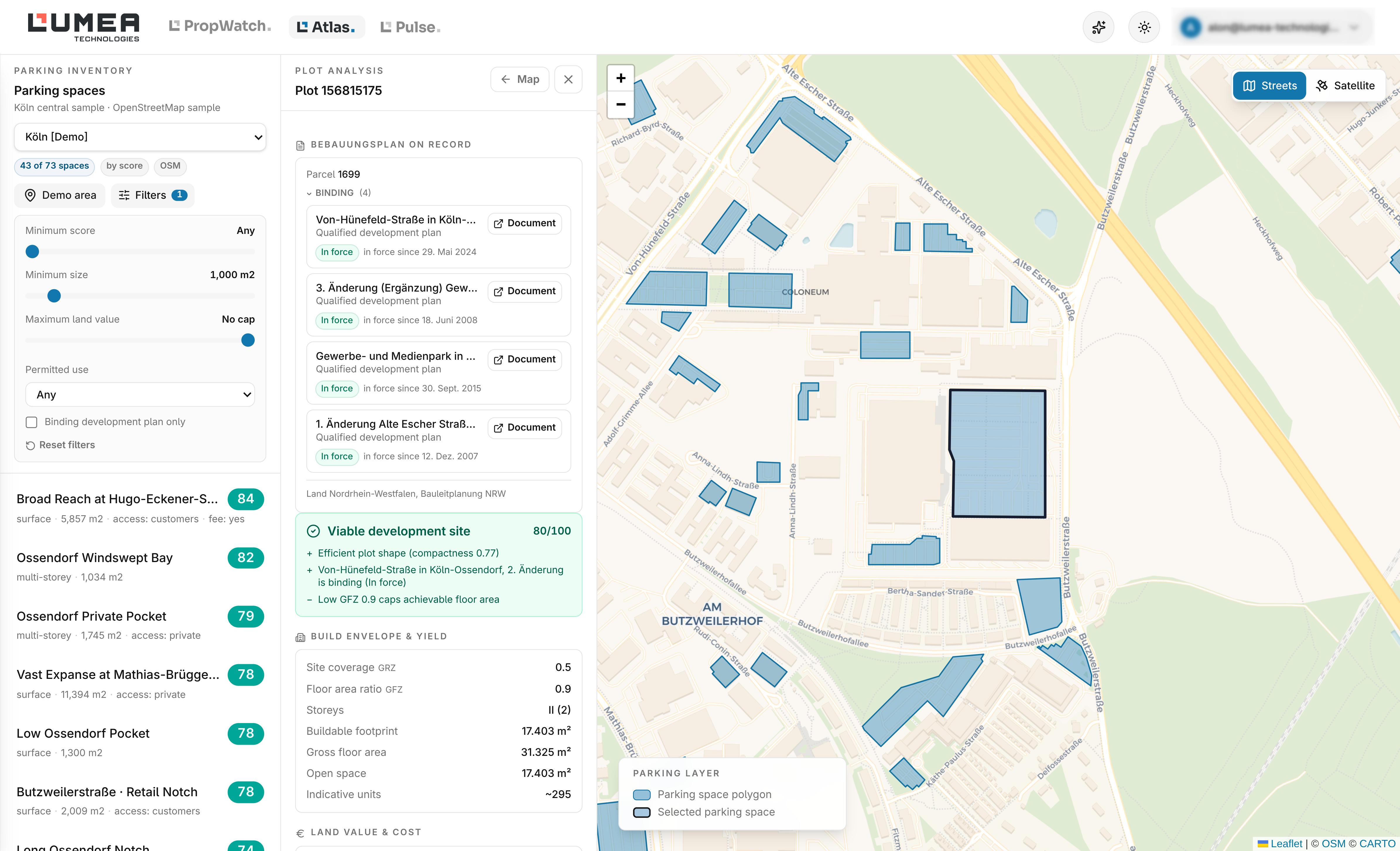
Task: Select Broad Reach at Hugo-Eckener-S... listing
Action: tap(140, 508)
